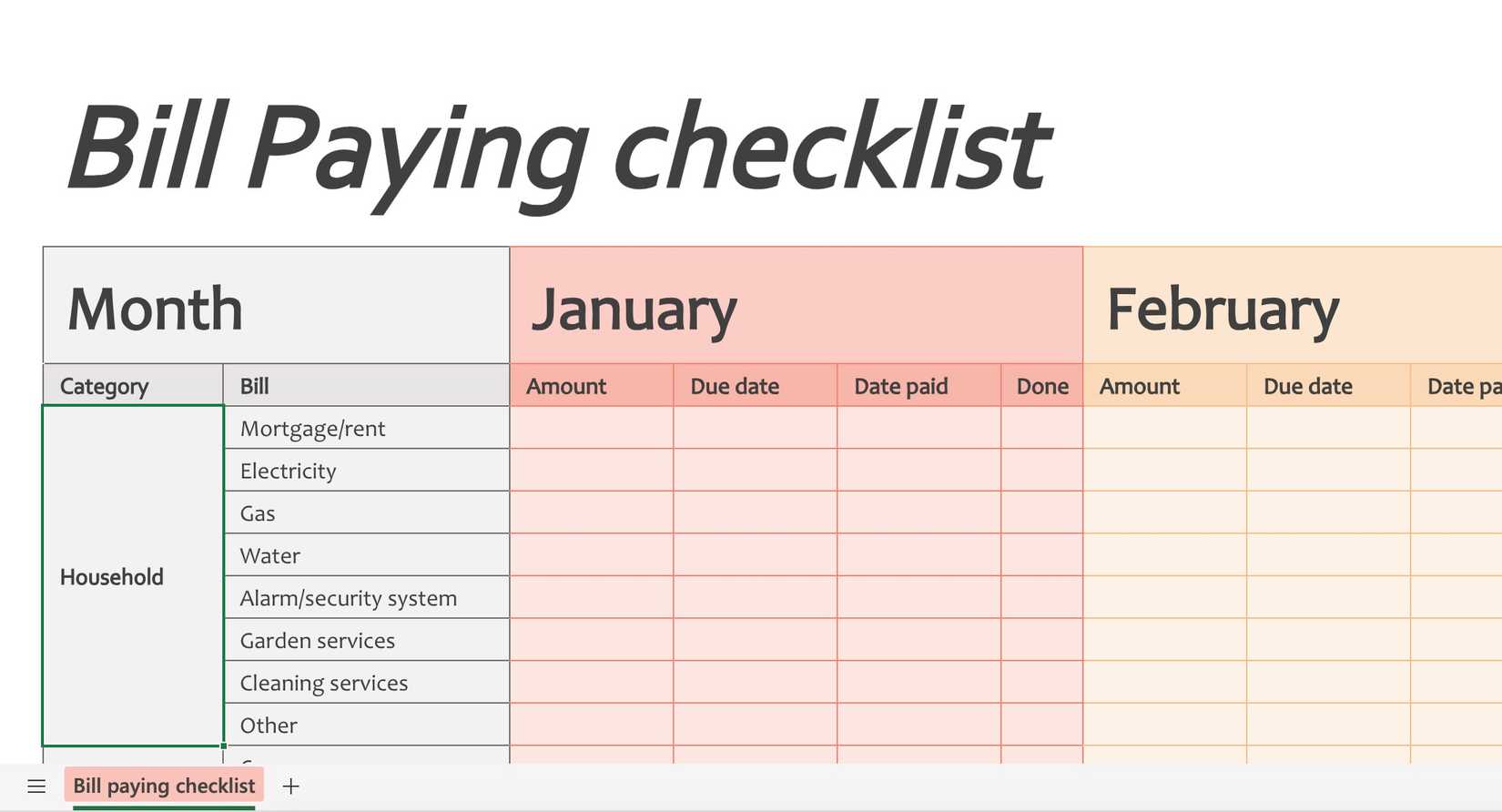1502x812 pixels.
Task: Click the Done column header under January
Action: (1041, 386)
